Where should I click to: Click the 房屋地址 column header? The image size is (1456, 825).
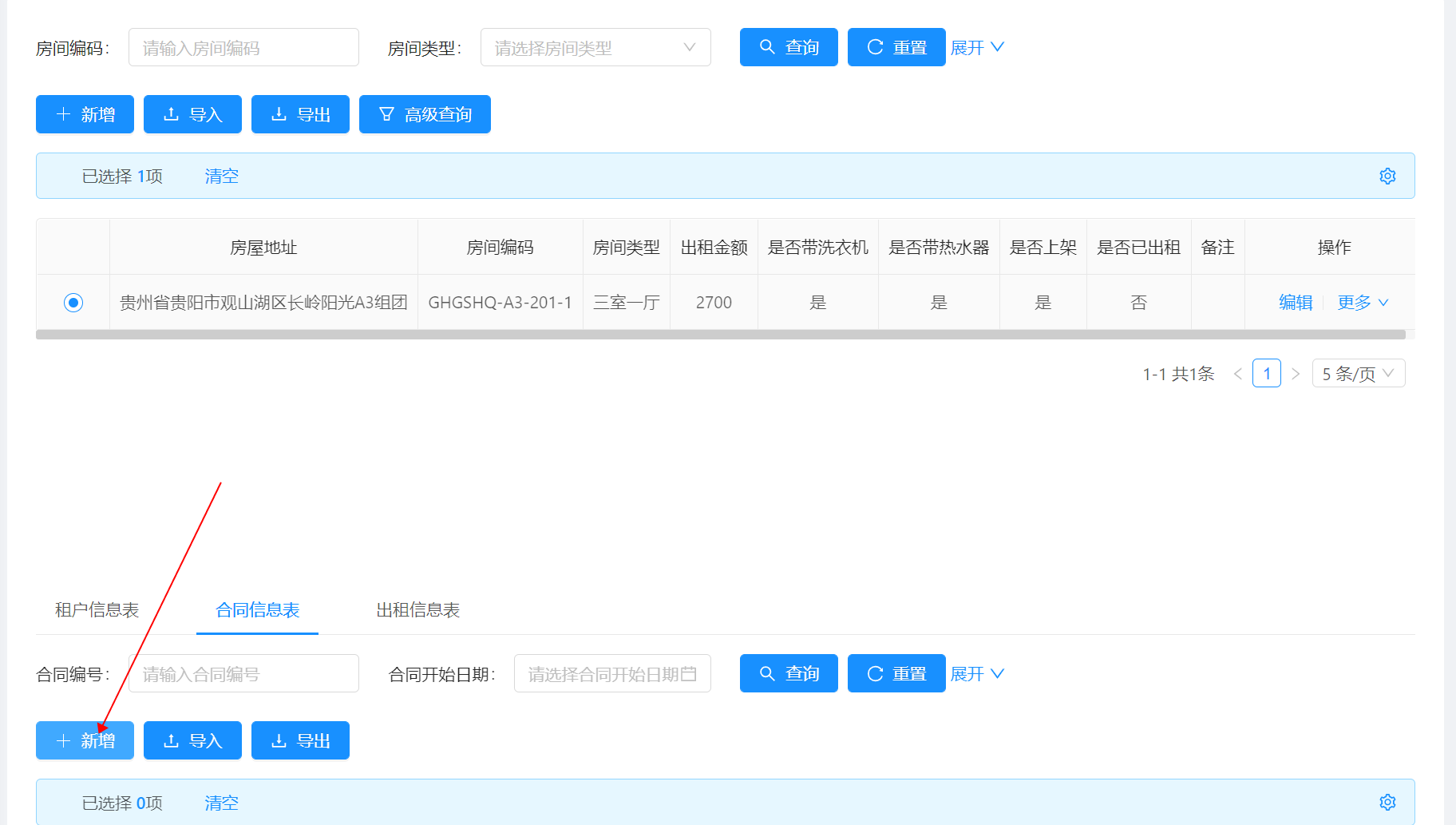tap(263, 248)
